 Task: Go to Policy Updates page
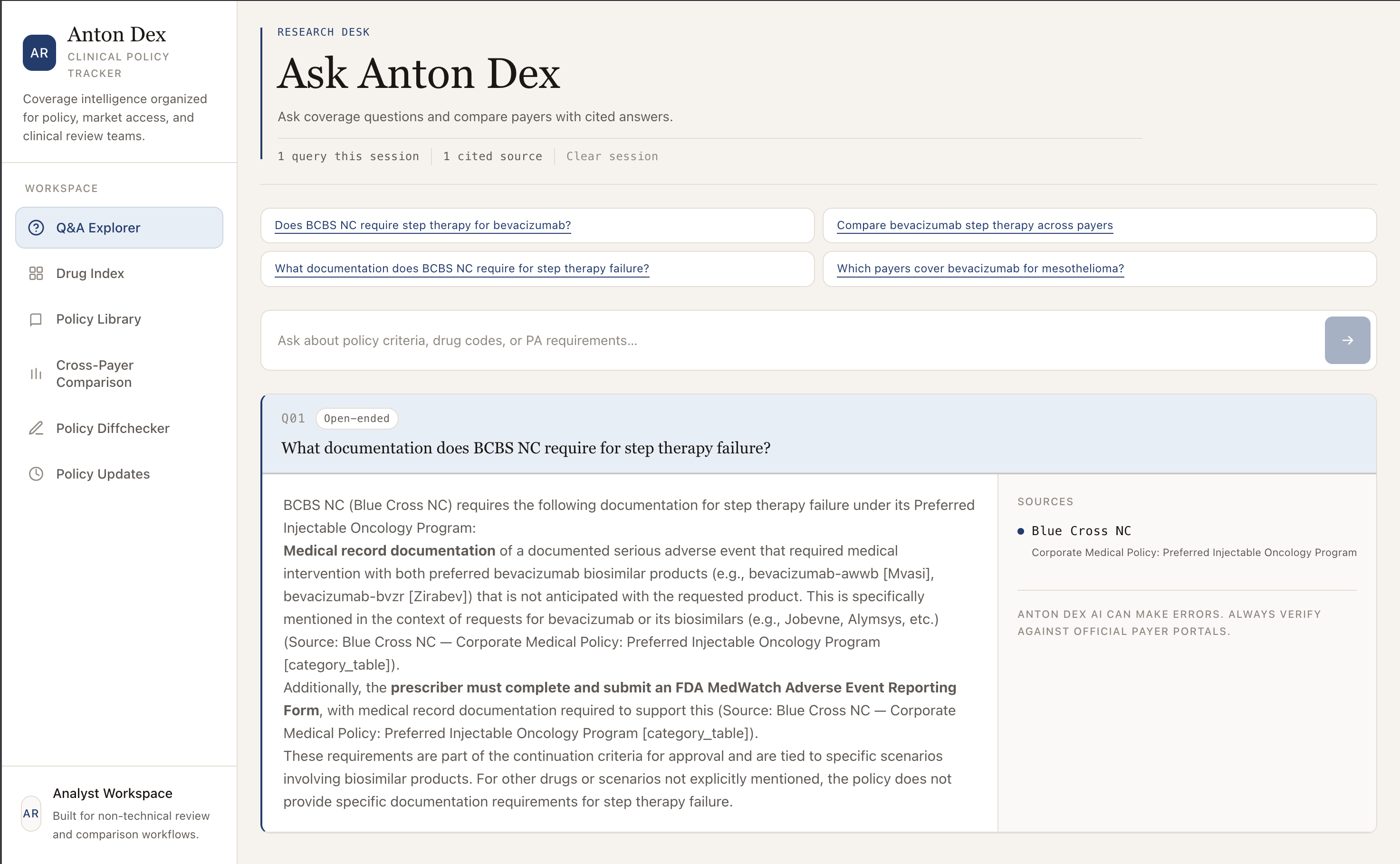[103, 474]
